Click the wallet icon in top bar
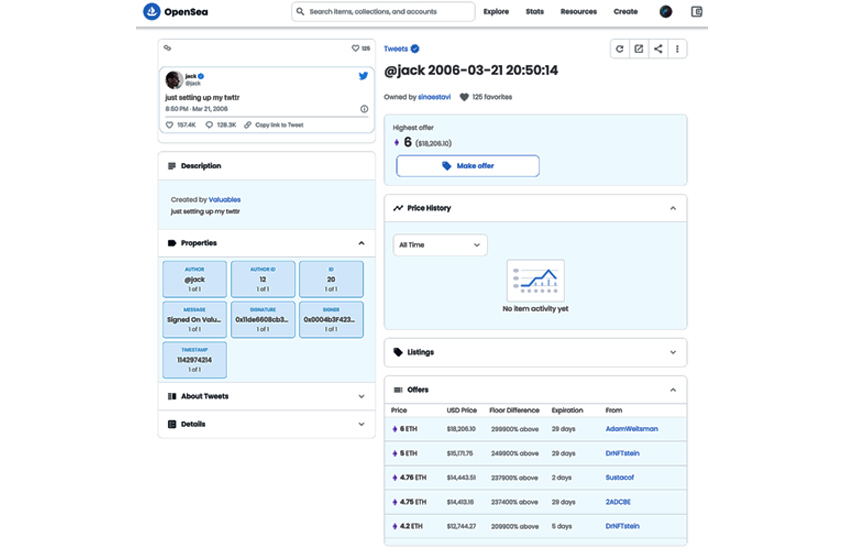 (x=697, y=12)
